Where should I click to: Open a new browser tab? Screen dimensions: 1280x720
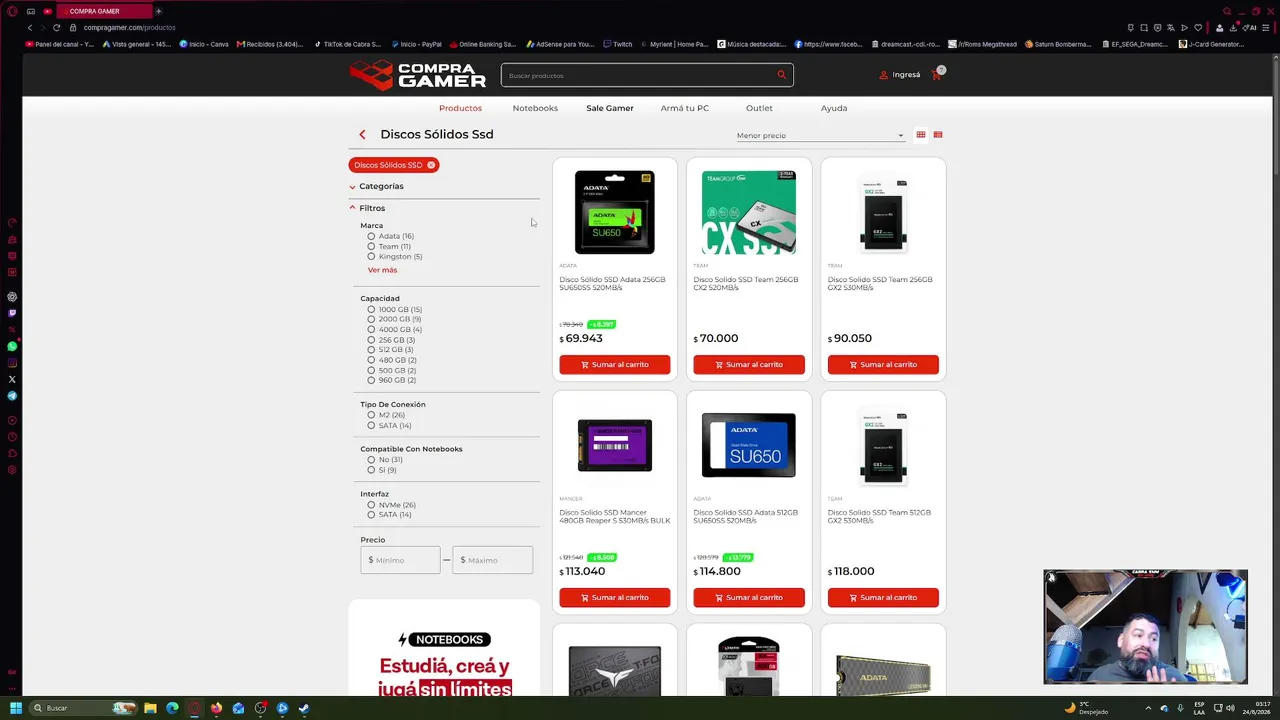tap(158, 11)
